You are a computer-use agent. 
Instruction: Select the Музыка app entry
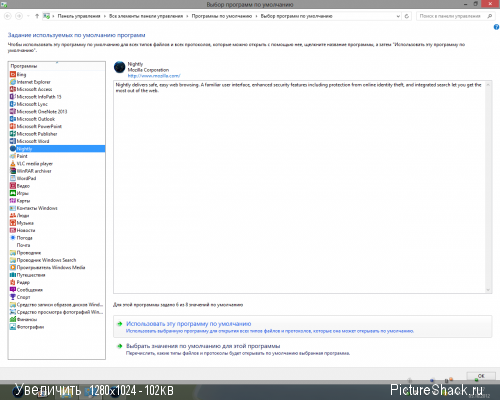pyautogui.click(x=22, y=223)
